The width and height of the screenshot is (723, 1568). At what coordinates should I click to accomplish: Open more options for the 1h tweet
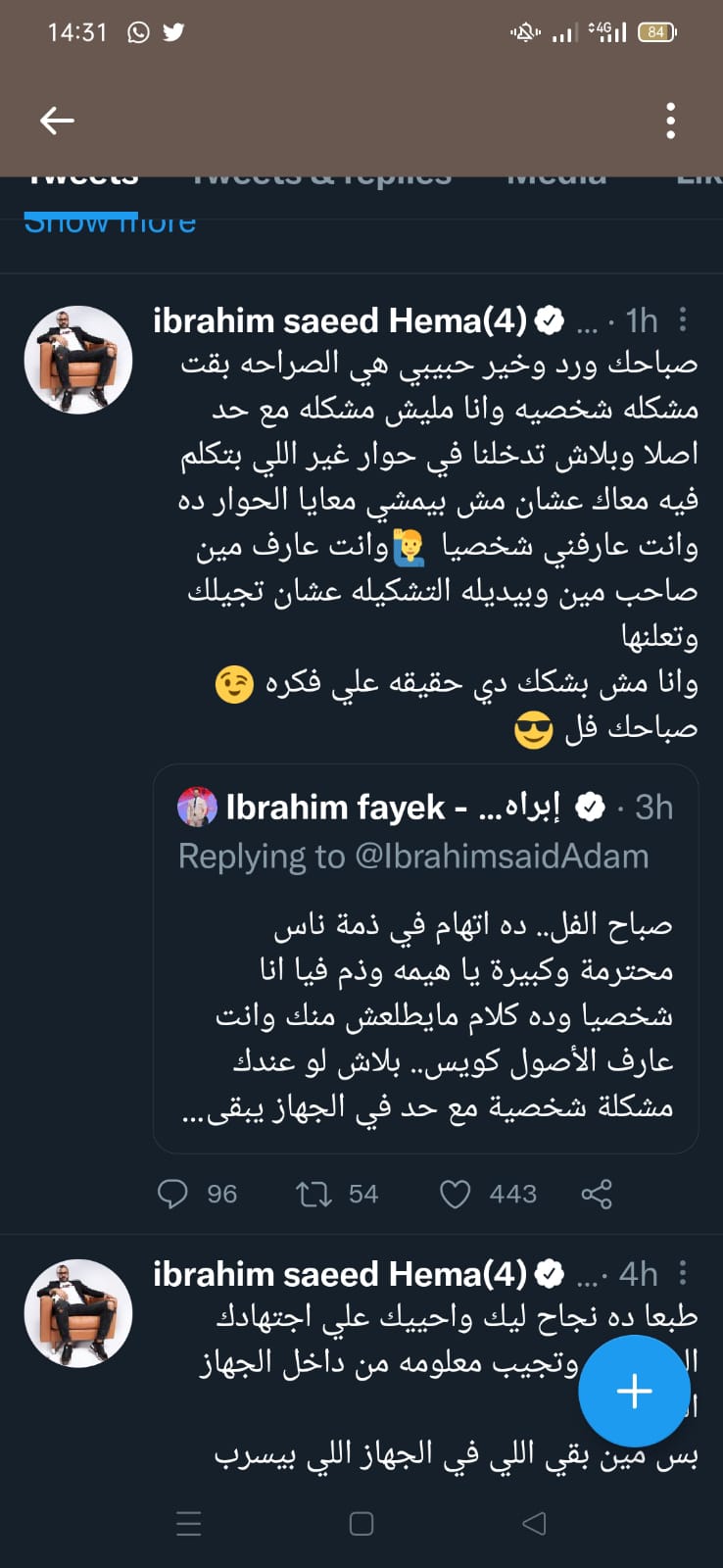pos(683,319)
